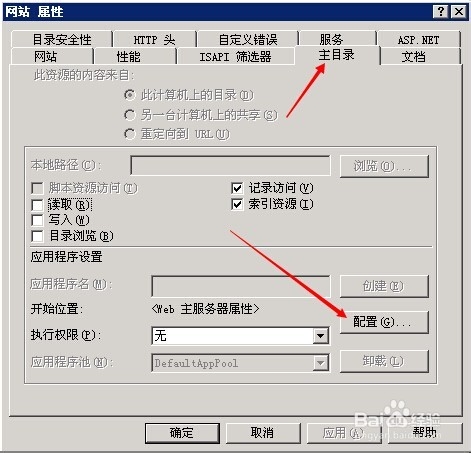Uncheck the 索引资源(I) checkbox
This screenshot has height=453, width=471.
(x=237, y=204)
